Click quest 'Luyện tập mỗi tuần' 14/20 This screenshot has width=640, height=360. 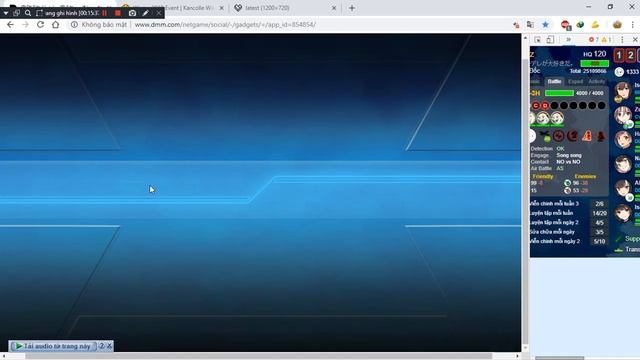(x=569, y=213)
